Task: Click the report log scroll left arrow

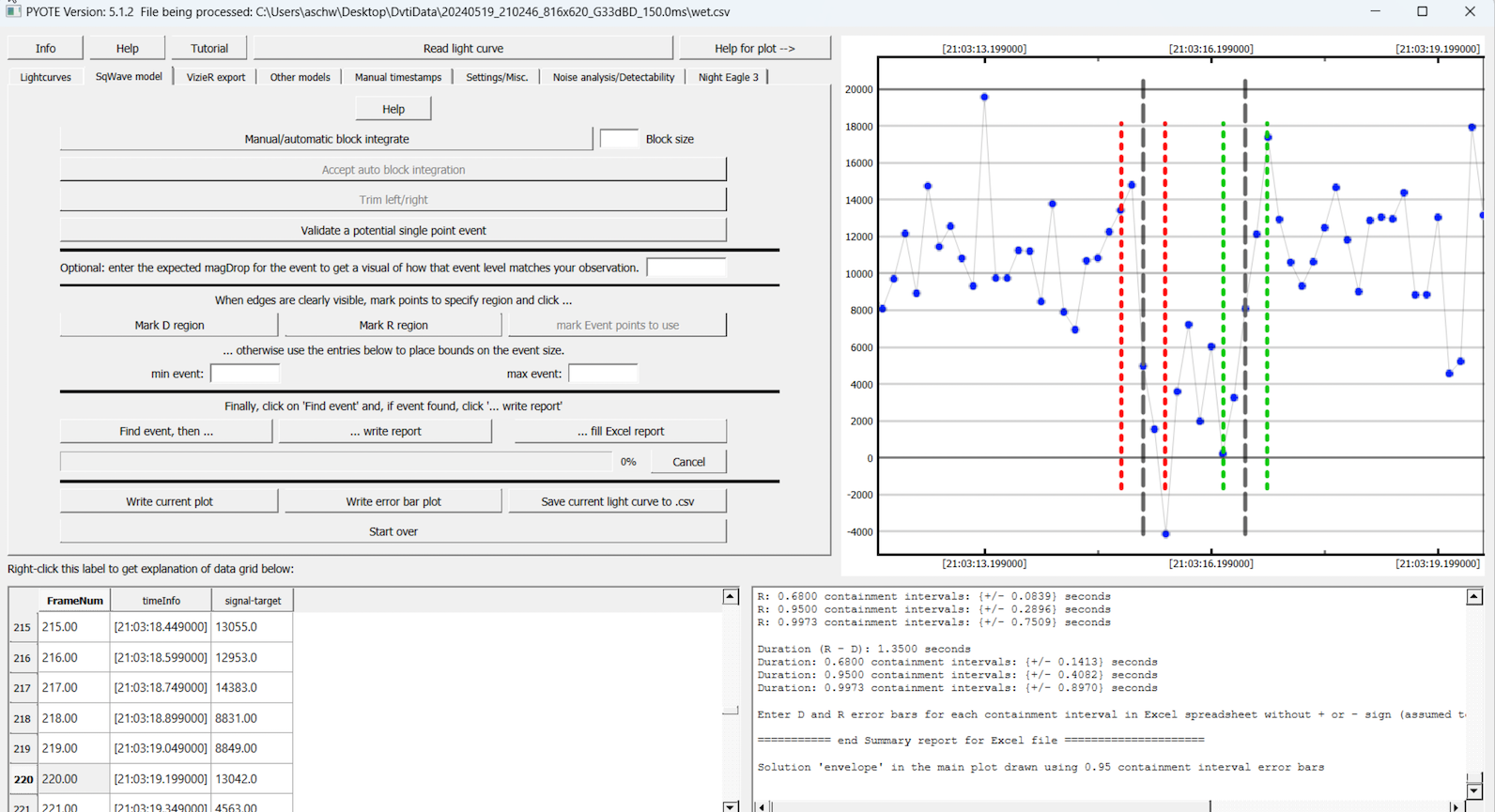Action: tap(762, 806)
